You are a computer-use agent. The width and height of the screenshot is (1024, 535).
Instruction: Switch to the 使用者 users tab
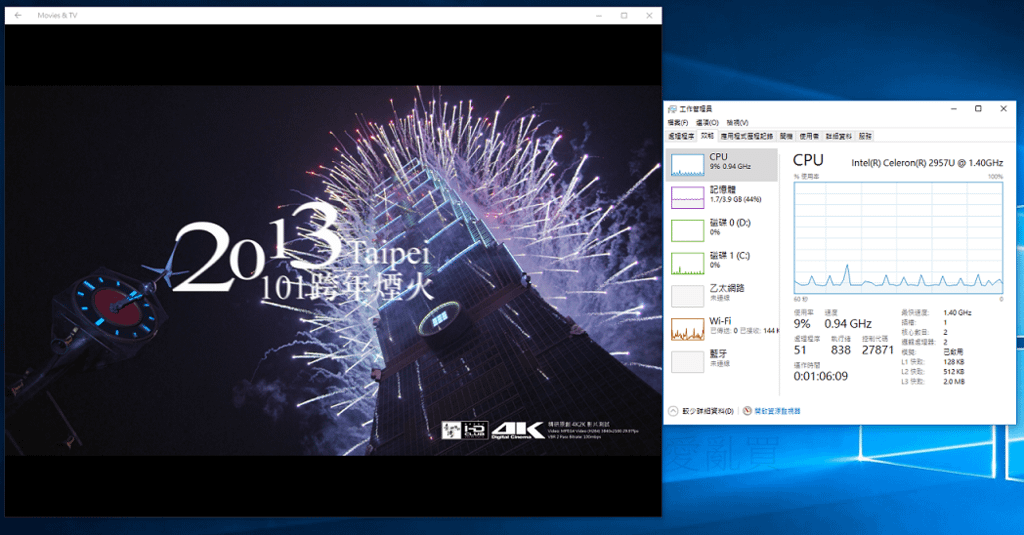pos(809,136)
